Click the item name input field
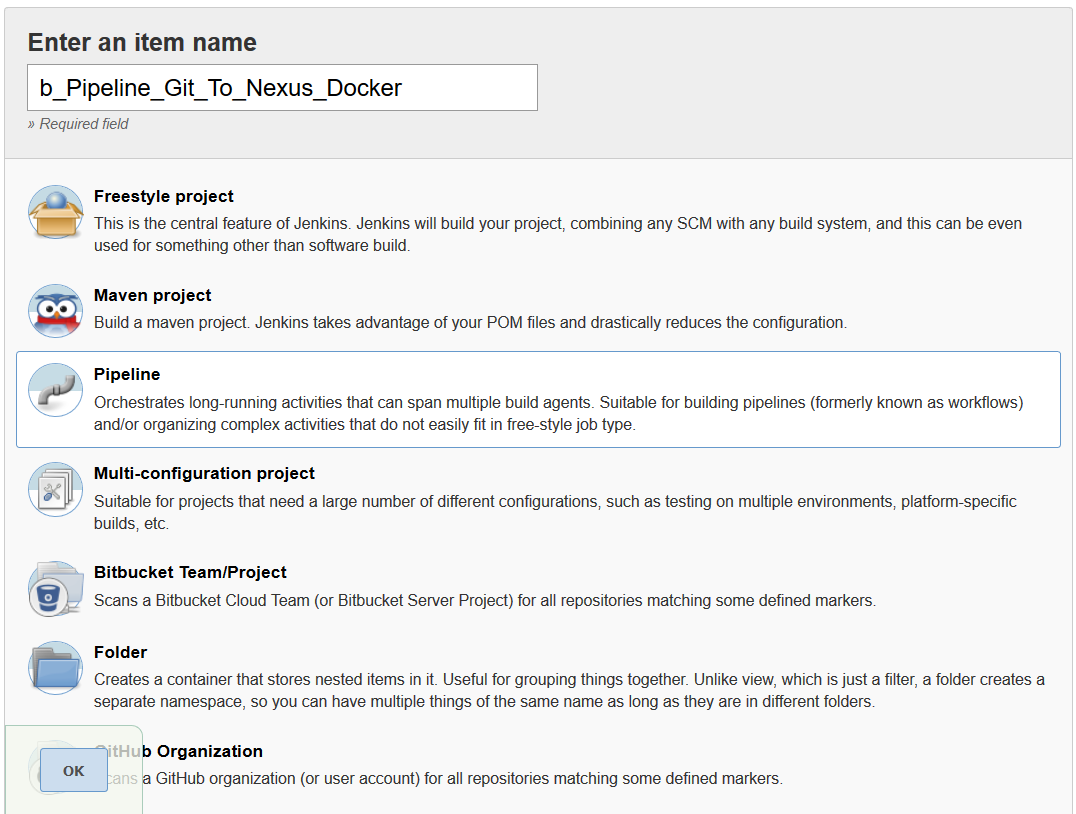This screenshot has width=1076, height=814. point(281,87)
